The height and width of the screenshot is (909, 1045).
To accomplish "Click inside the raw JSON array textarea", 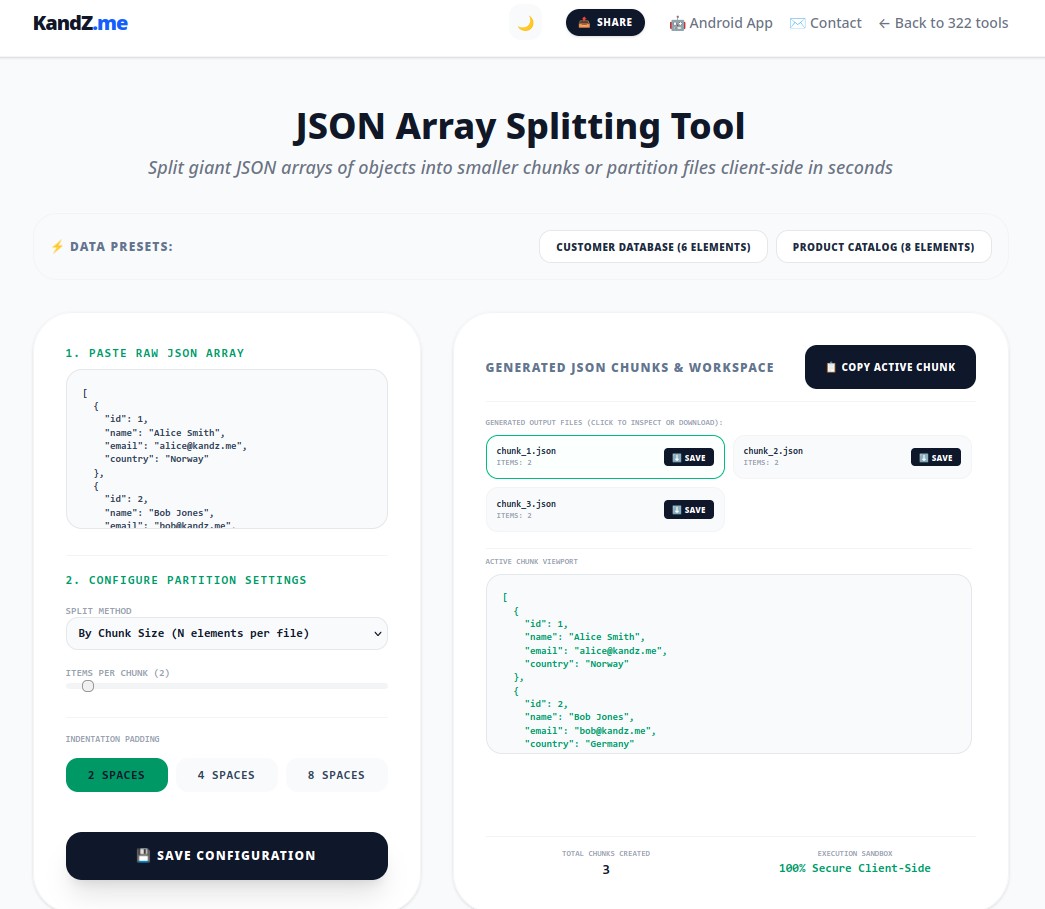I will click(x=227, y=449).
